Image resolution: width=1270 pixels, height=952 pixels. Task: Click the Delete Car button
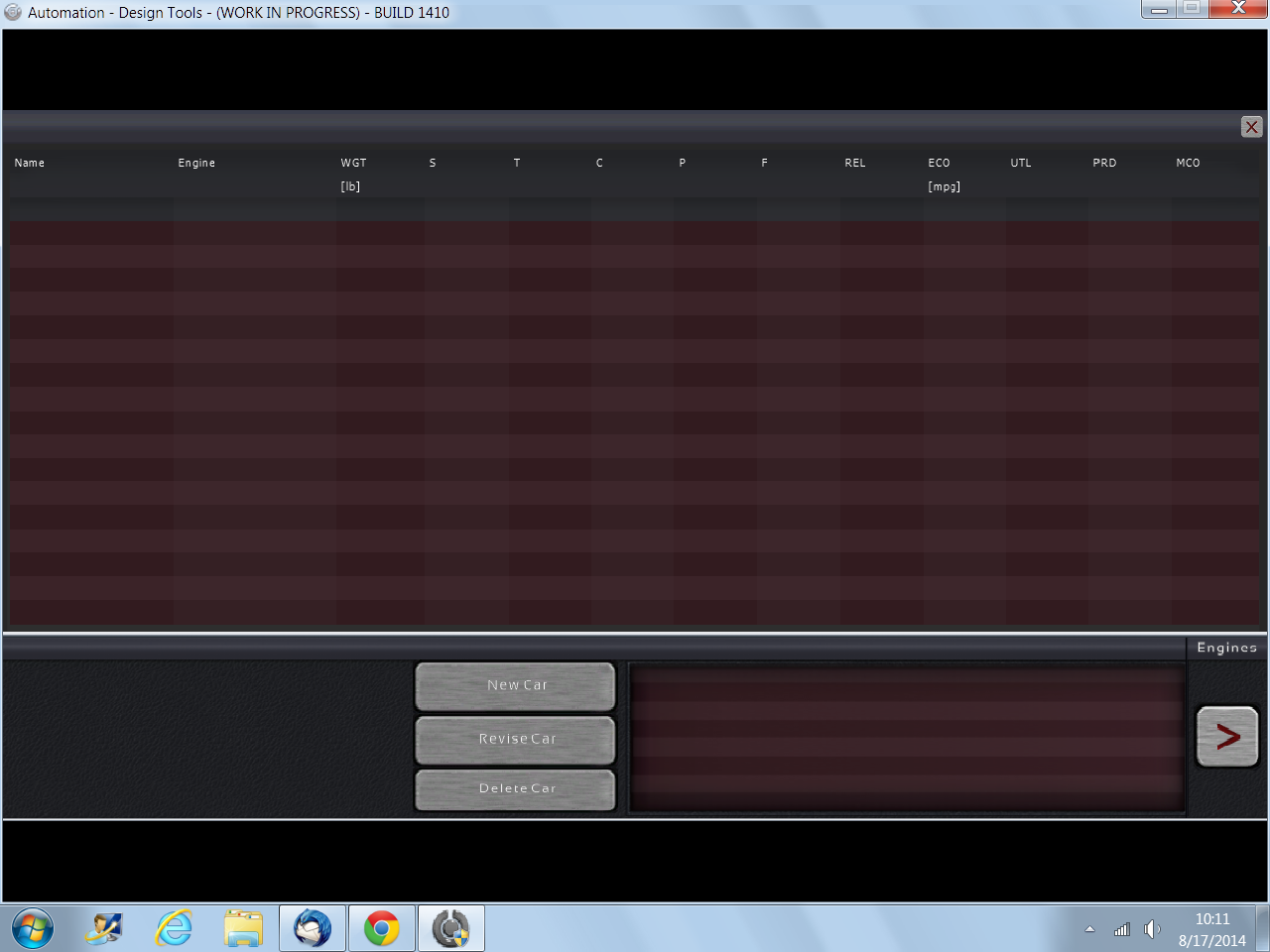[x=516, y=789]
